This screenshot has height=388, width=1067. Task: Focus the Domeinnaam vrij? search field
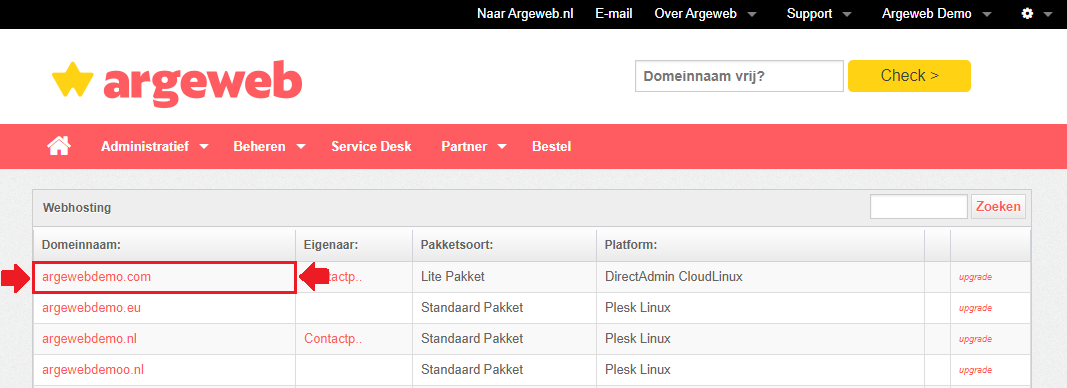(739, 76)
